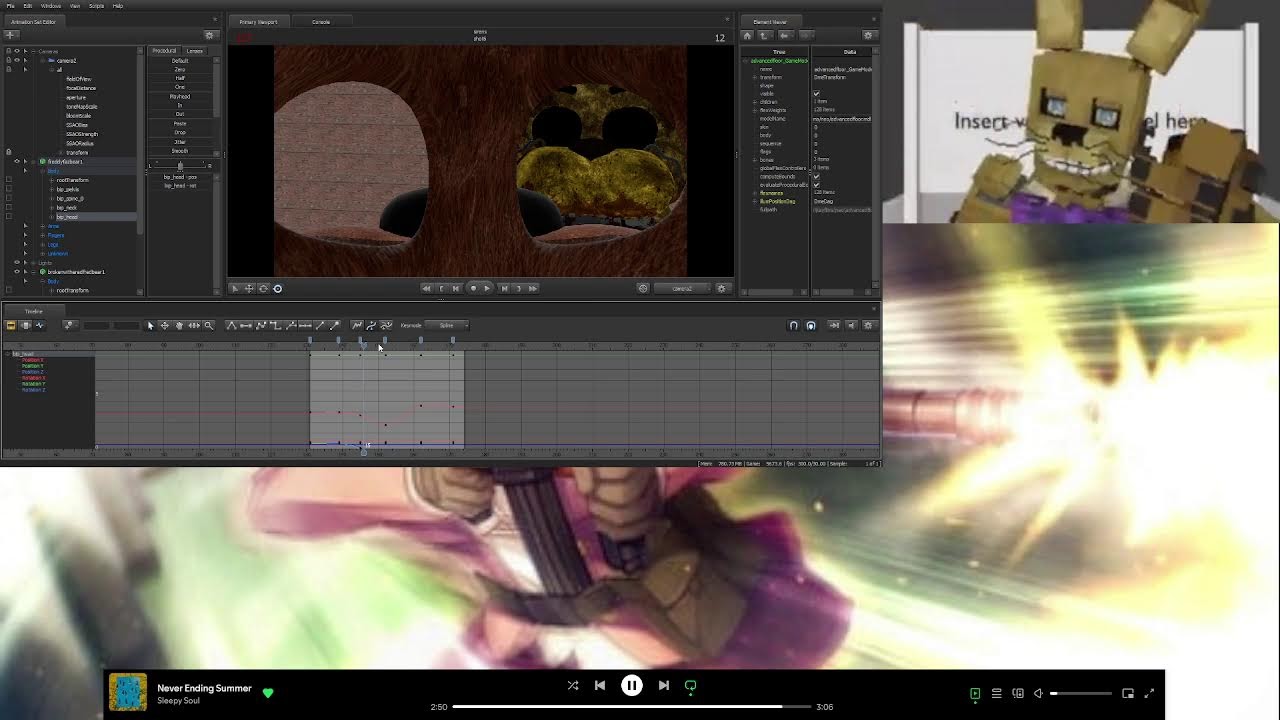1280x720 pixels.
Task: Click the Element Viewer home icon
Action: (747, 35)
